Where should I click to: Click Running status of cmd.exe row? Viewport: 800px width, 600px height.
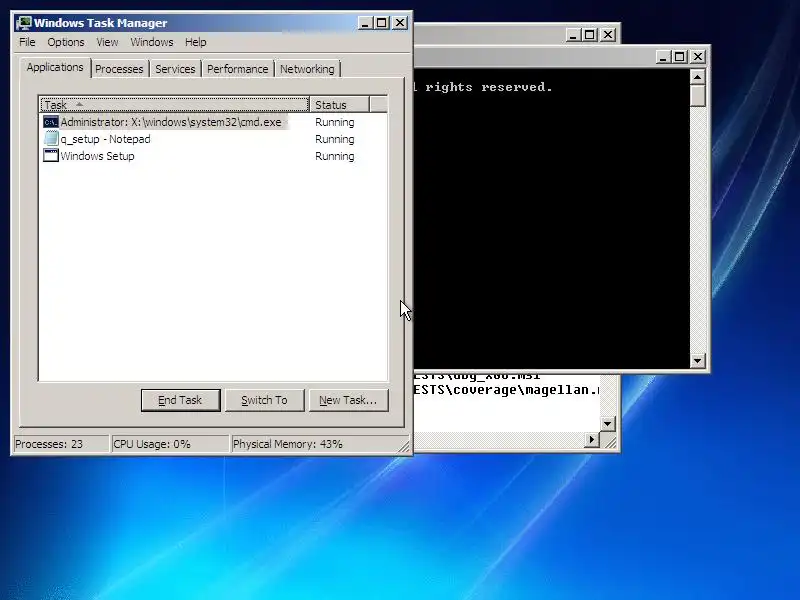[335, 122]
